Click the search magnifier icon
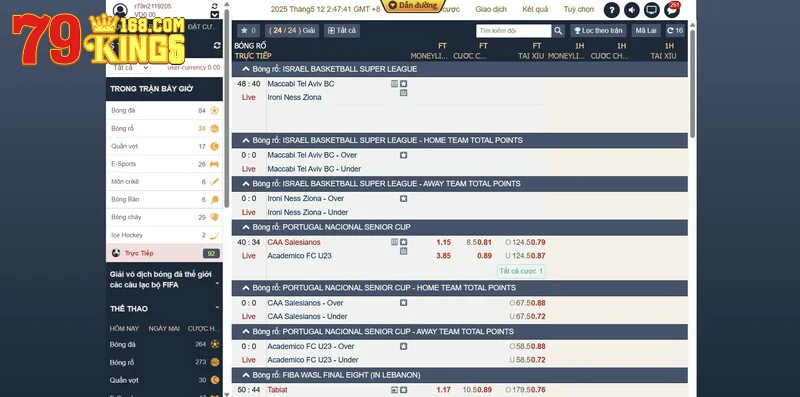800x397 pixels. coord(558,31)
